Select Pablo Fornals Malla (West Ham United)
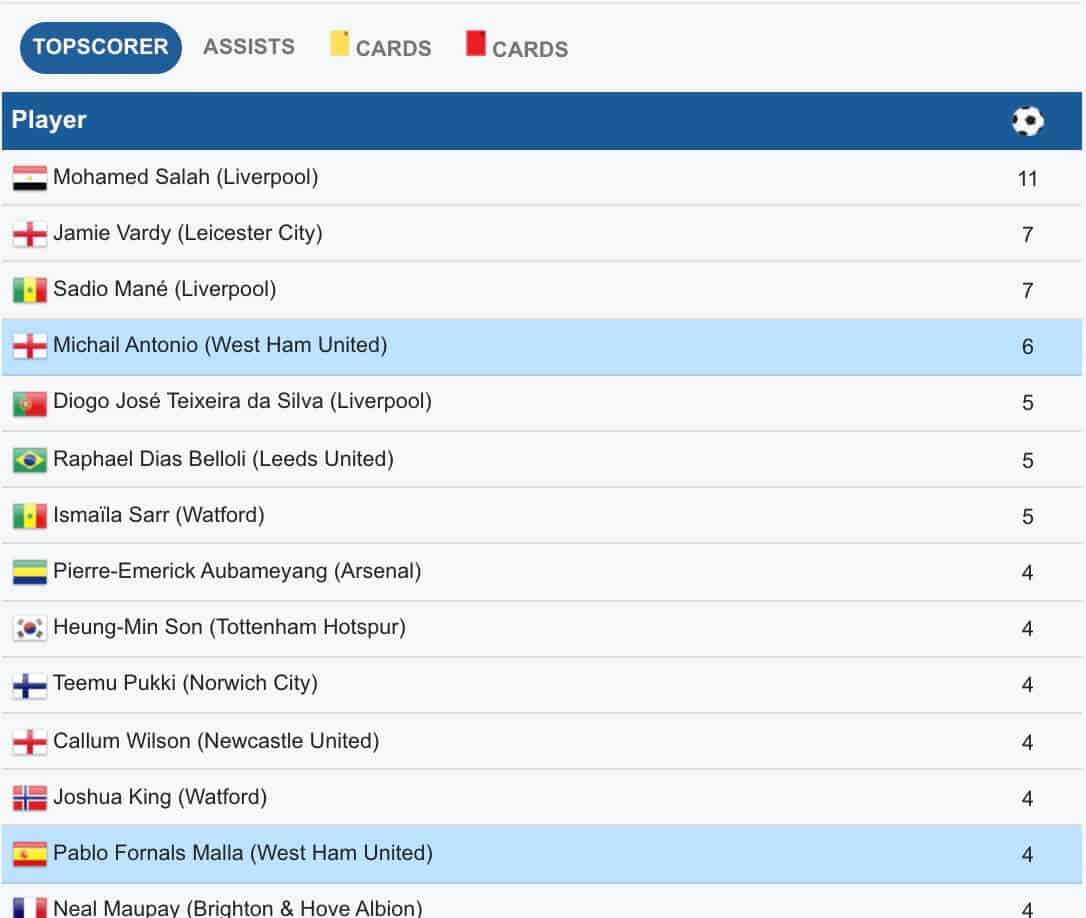The image size is (1086, 918). tap(243, 854)
